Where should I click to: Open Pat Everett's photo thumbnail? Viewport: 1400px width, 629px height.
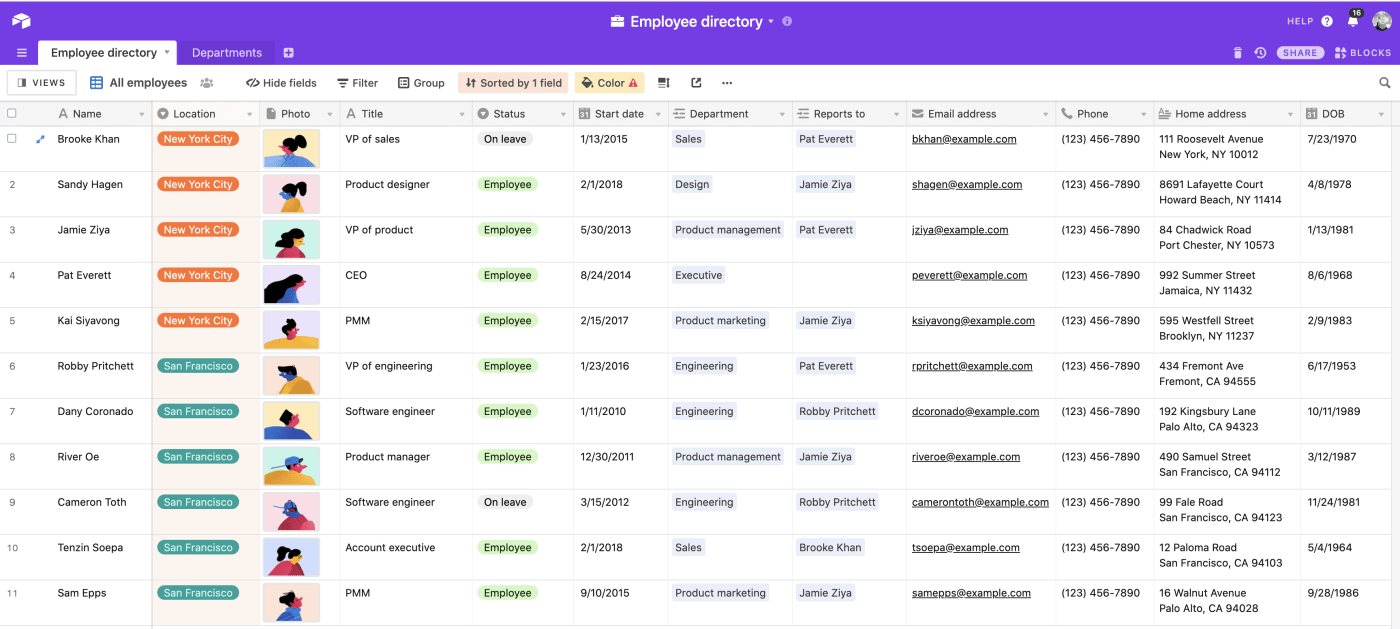click(x=291, y=284)
